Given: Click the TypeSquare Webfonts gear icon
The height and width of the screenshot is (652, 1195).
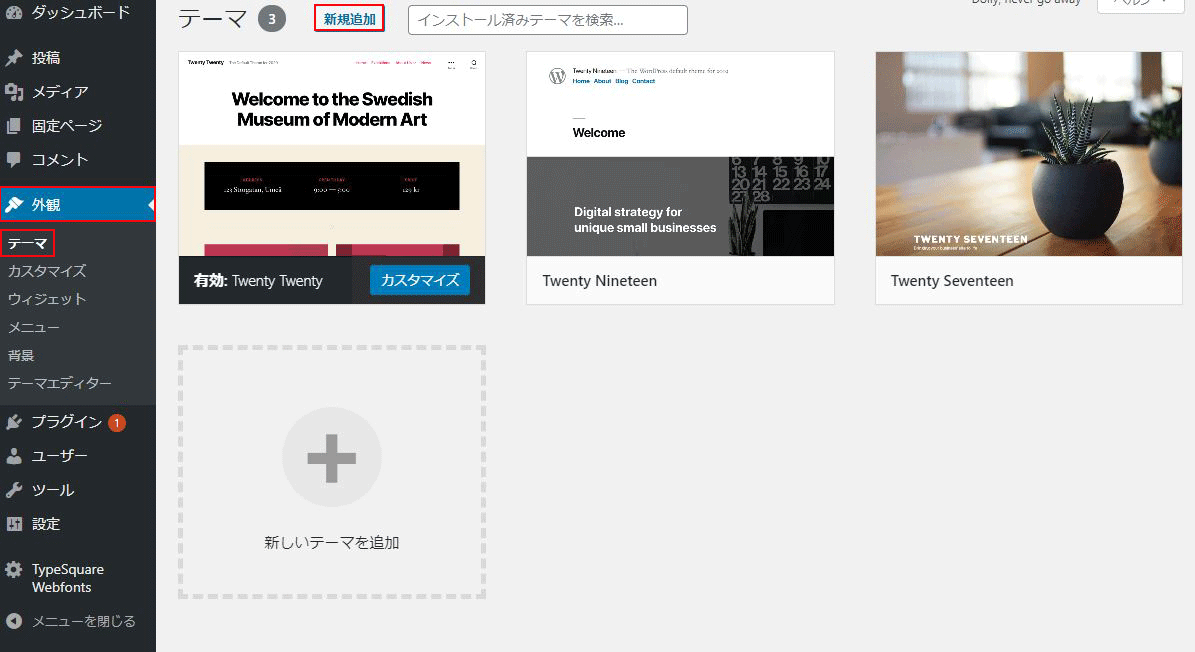Looking at the screenshot, I should [14, 570].
